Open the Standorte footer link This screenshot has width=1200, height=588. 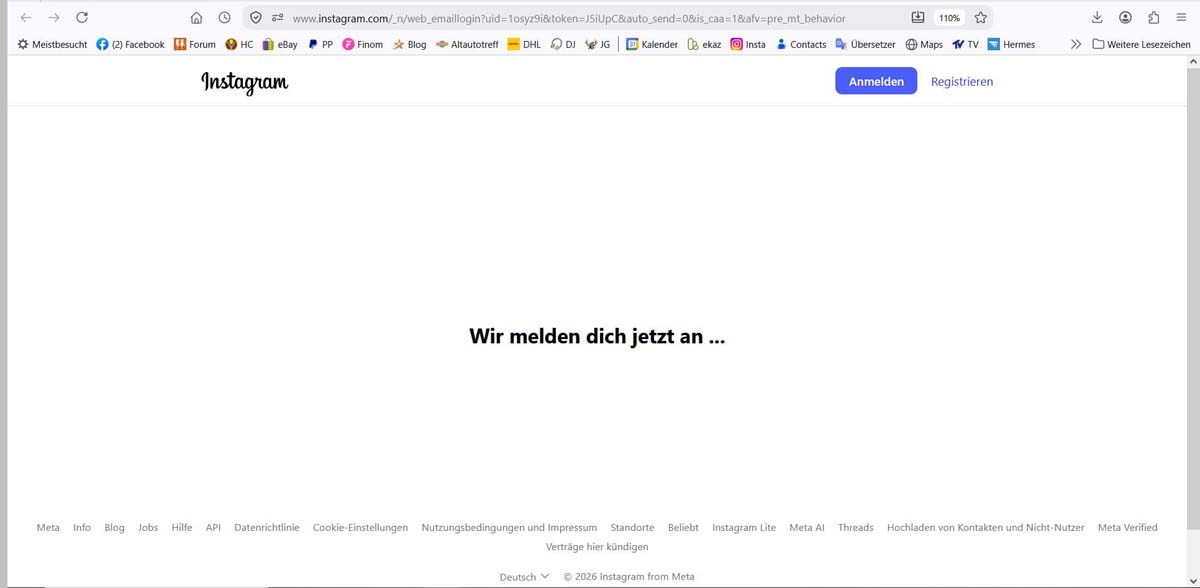pyautogui.click(x=632, y=527)
